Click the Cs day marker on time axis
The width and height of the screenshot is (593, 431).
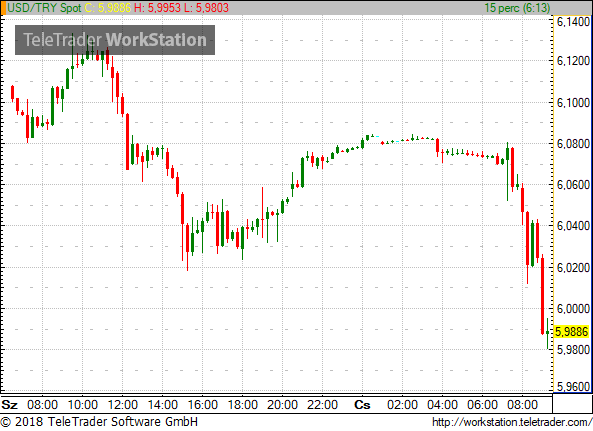362,405
